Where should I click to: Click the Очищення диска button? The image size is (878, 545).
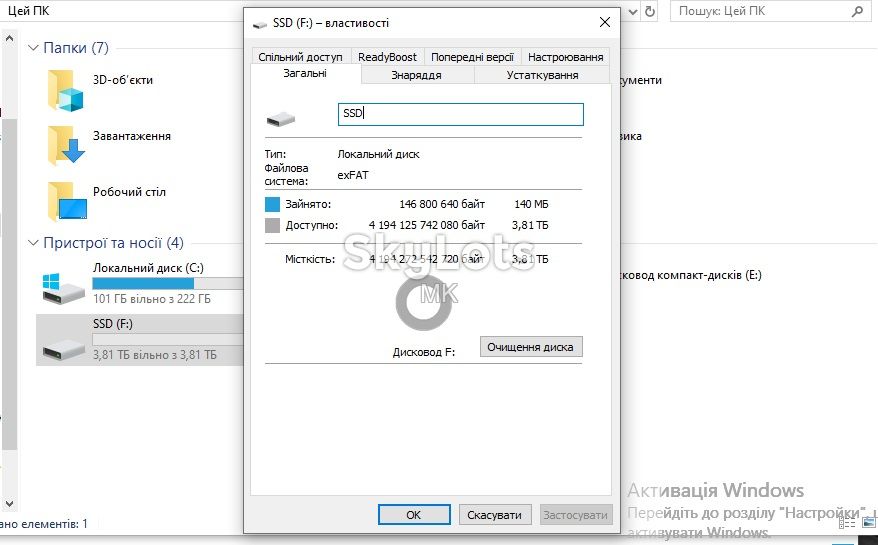[531, 347]
